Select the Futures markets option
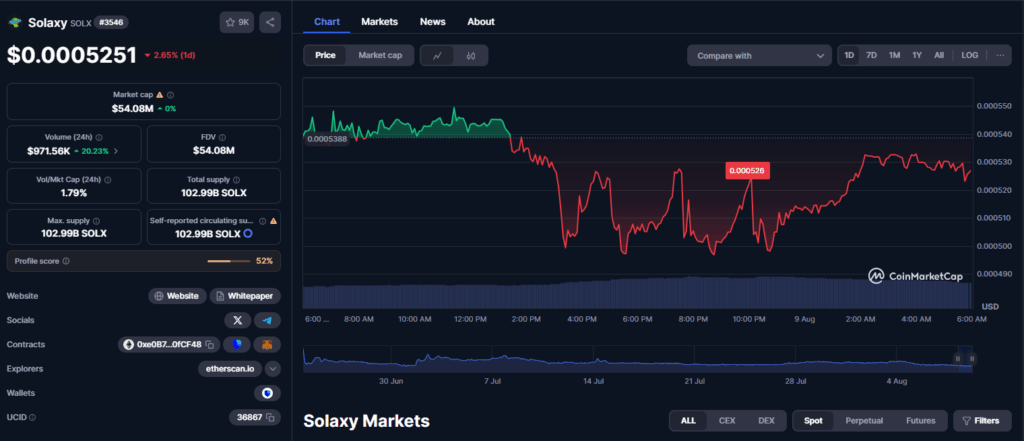 [920, 421]
